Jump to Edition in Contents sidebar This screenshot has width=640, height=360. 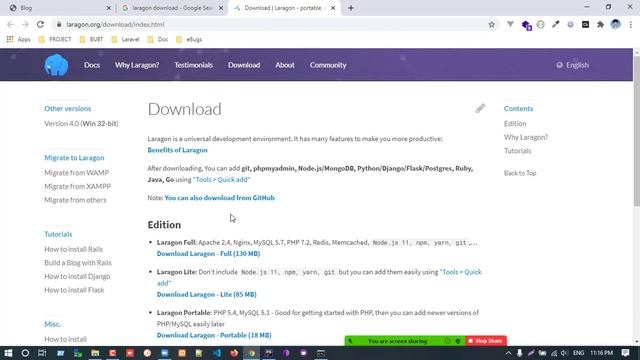[515, 123]
